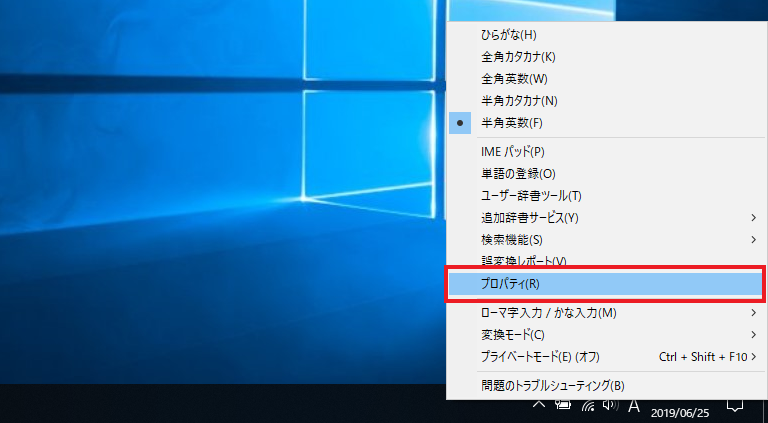Select 半角カタカナ(N) input mode

point(518,101)
